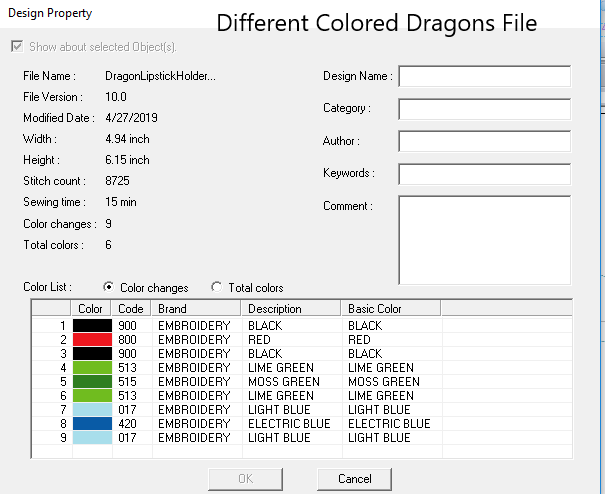Select the 'Total colors' radio button

(217, 288)
